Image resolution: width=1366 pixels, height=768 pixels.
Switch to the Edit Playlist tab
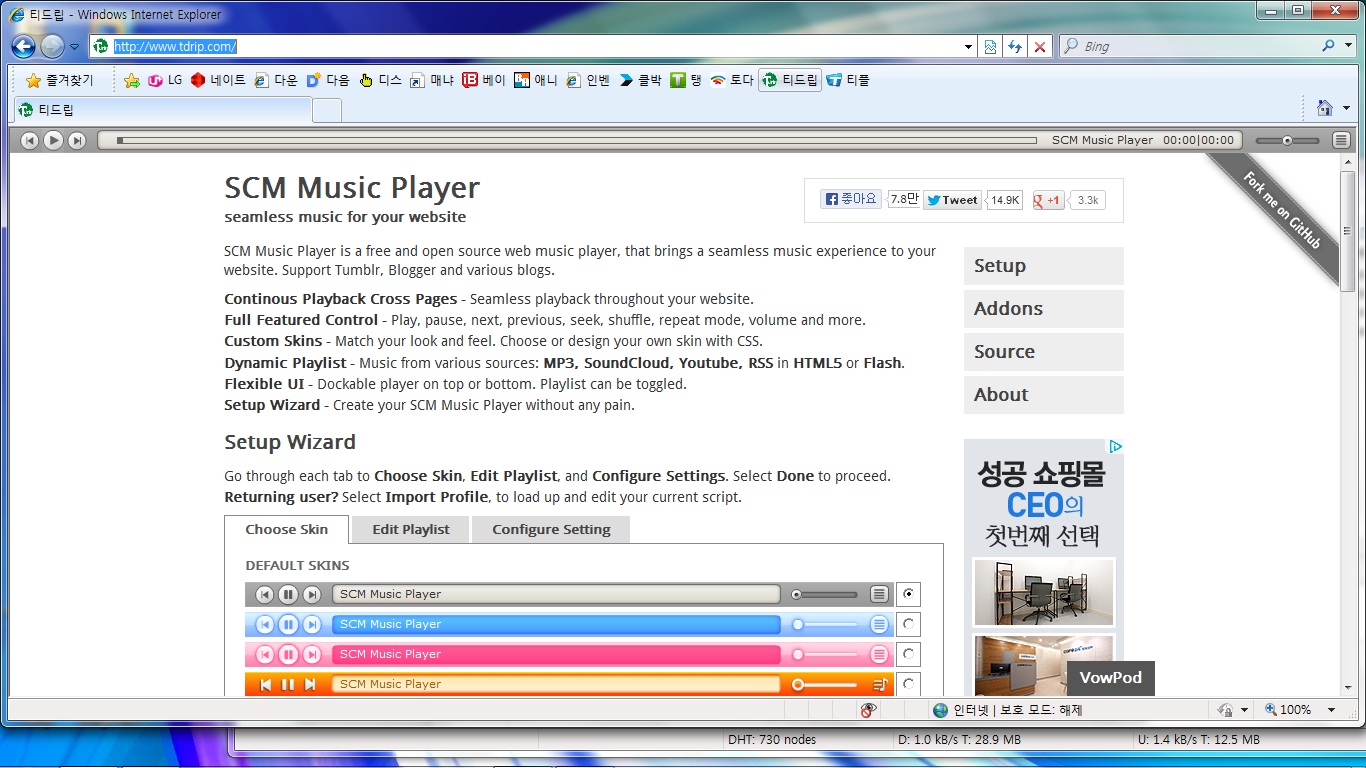tap(411, 530)
